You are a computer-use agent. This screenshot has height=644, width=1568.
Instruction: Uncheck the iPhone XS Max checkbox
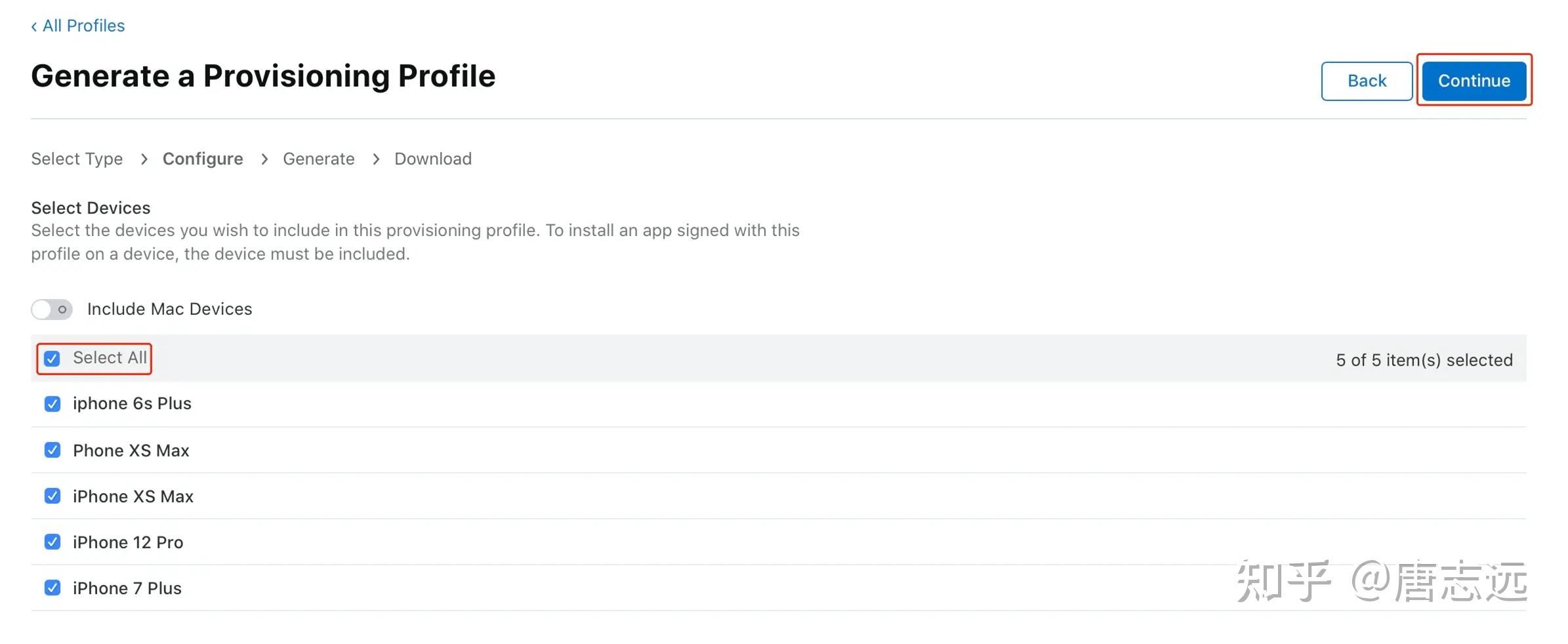(52, 496)
